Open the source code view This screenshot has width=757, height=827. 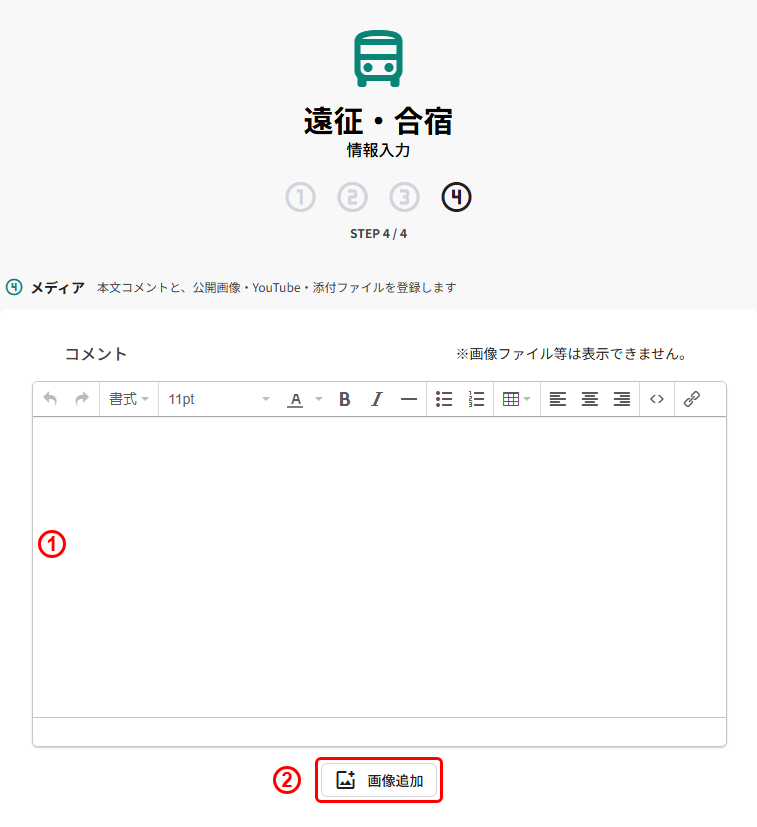click(657, 399)
